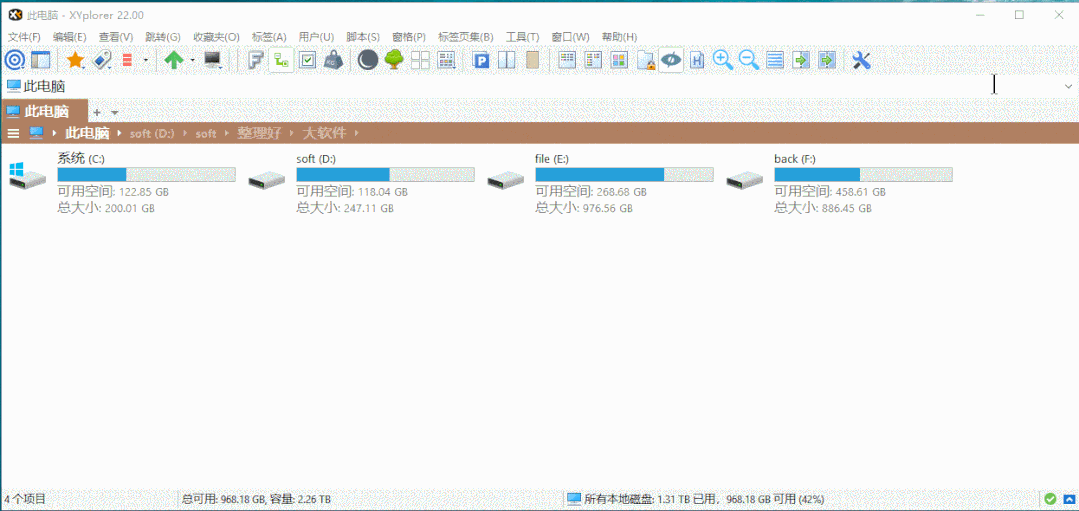Toggle the dark moon mode icon
This screenshot has width=1079, height=511.
point(368,61)
